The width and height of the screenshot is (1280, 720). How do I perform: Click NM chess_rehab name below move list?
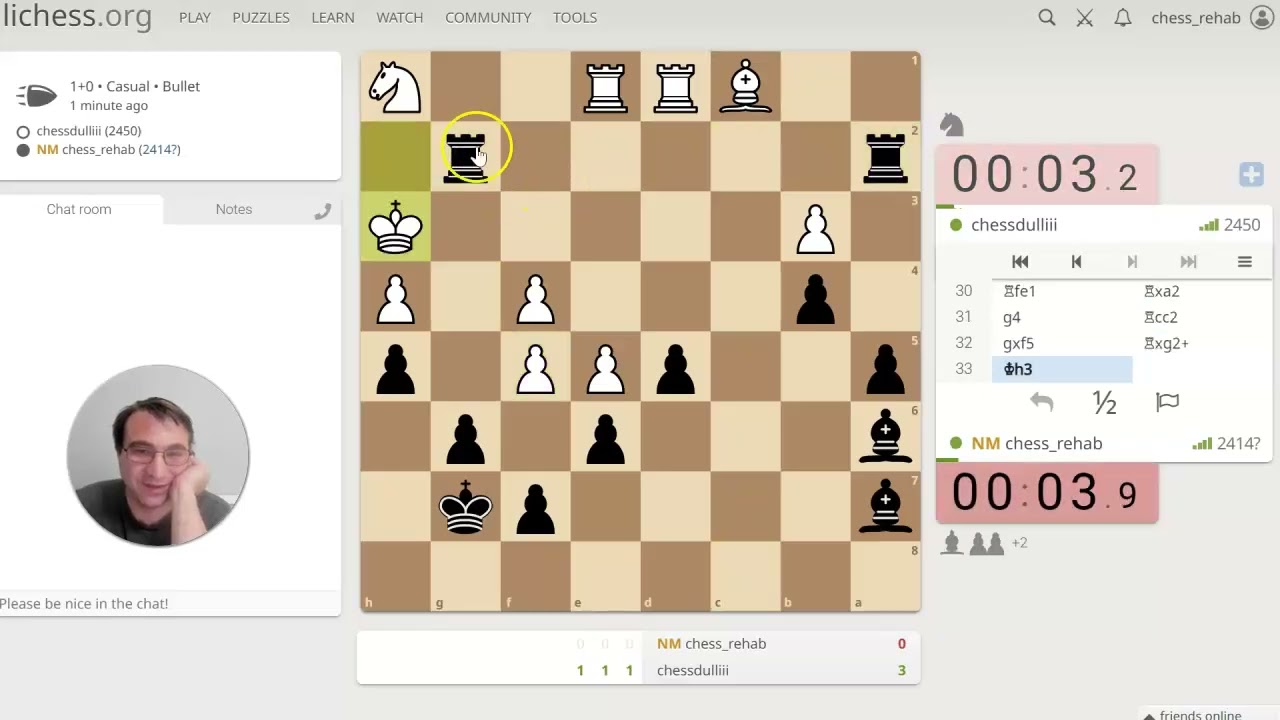pos(1037,443)
